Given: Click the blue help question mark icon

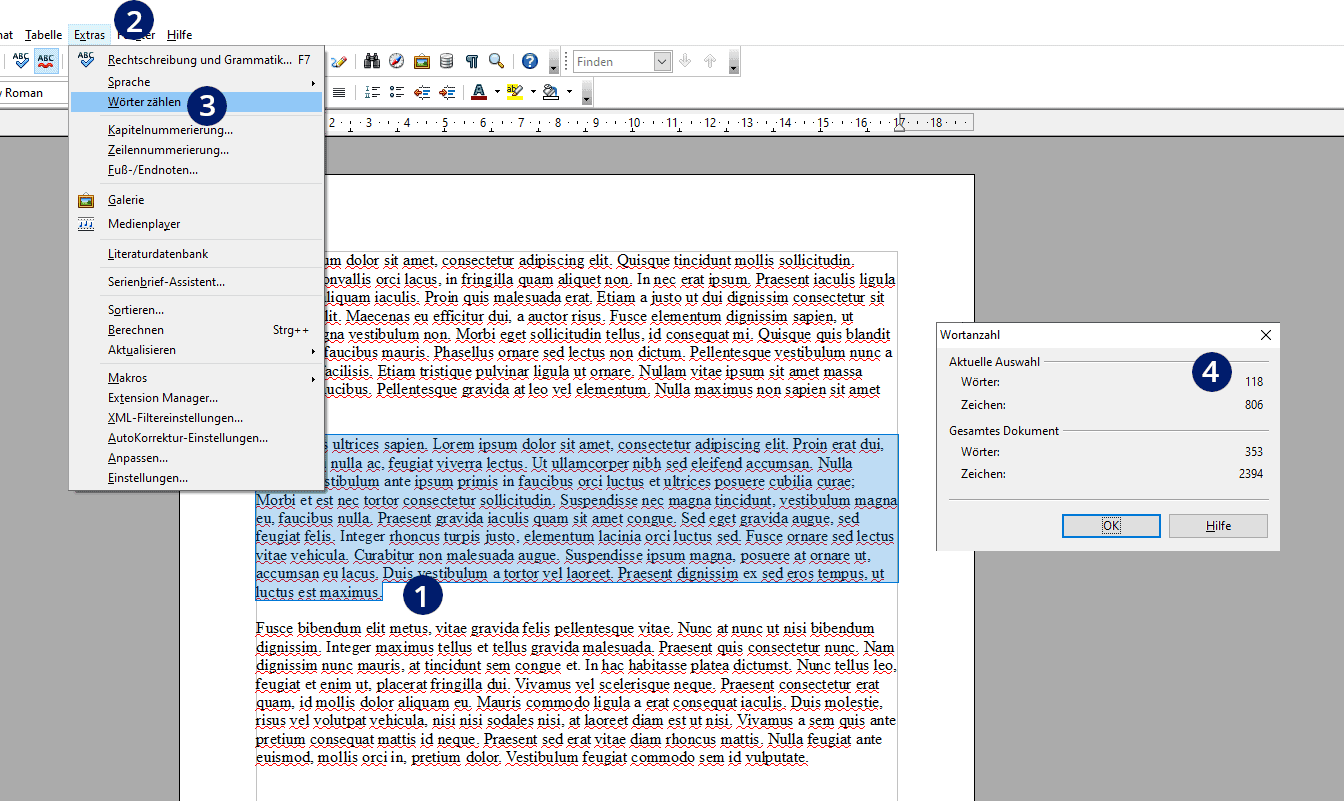Looking at the screenshot, I should click(530, 61).
